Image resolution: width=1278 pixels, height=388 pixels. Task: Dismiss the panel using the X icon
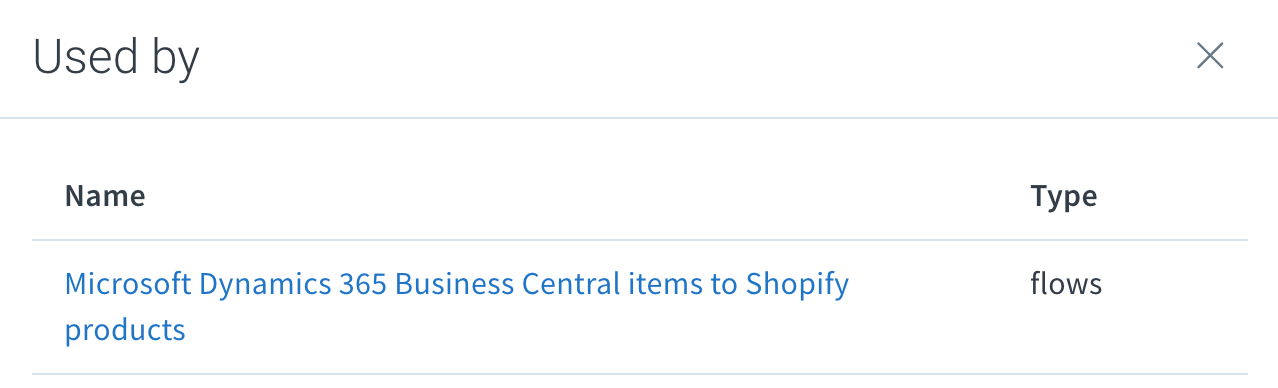(1210, 56)
